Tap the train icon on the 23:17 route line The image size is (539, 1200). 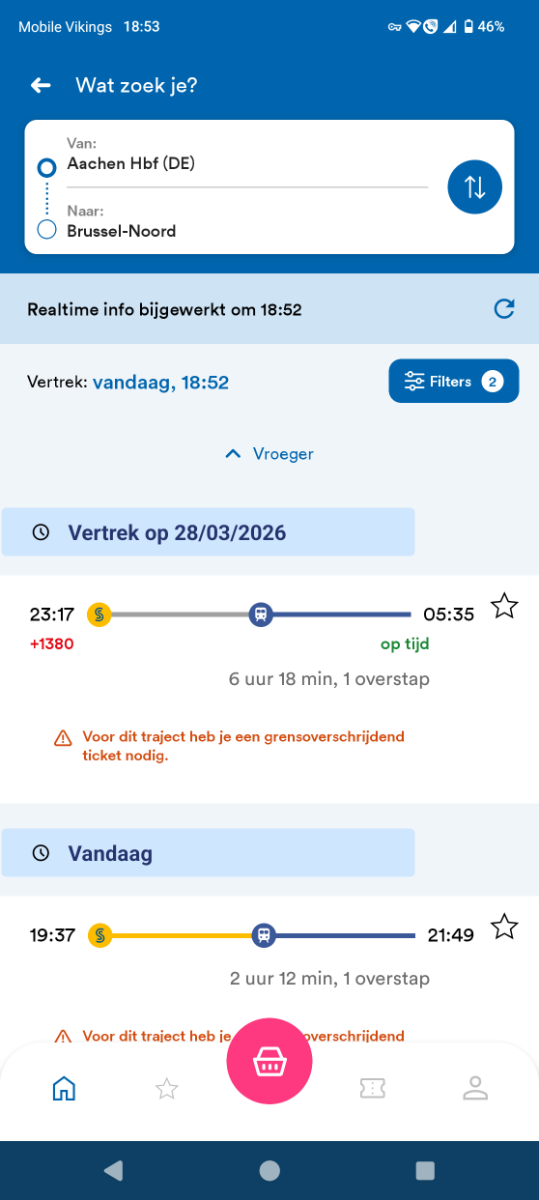(260, 614)
